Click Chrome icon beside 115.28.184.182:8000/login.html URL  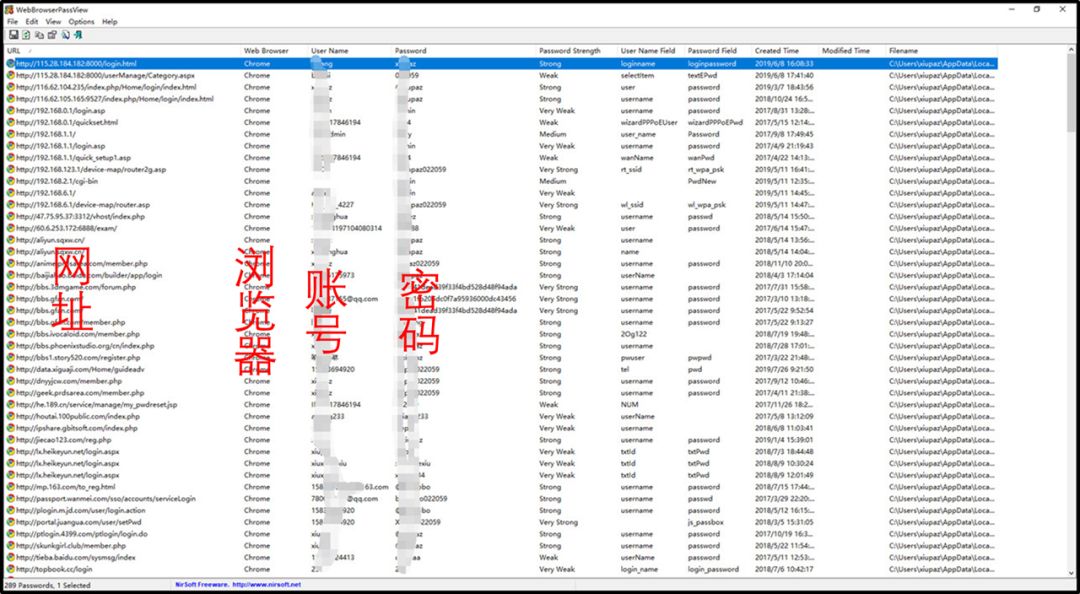pos(10,63)
